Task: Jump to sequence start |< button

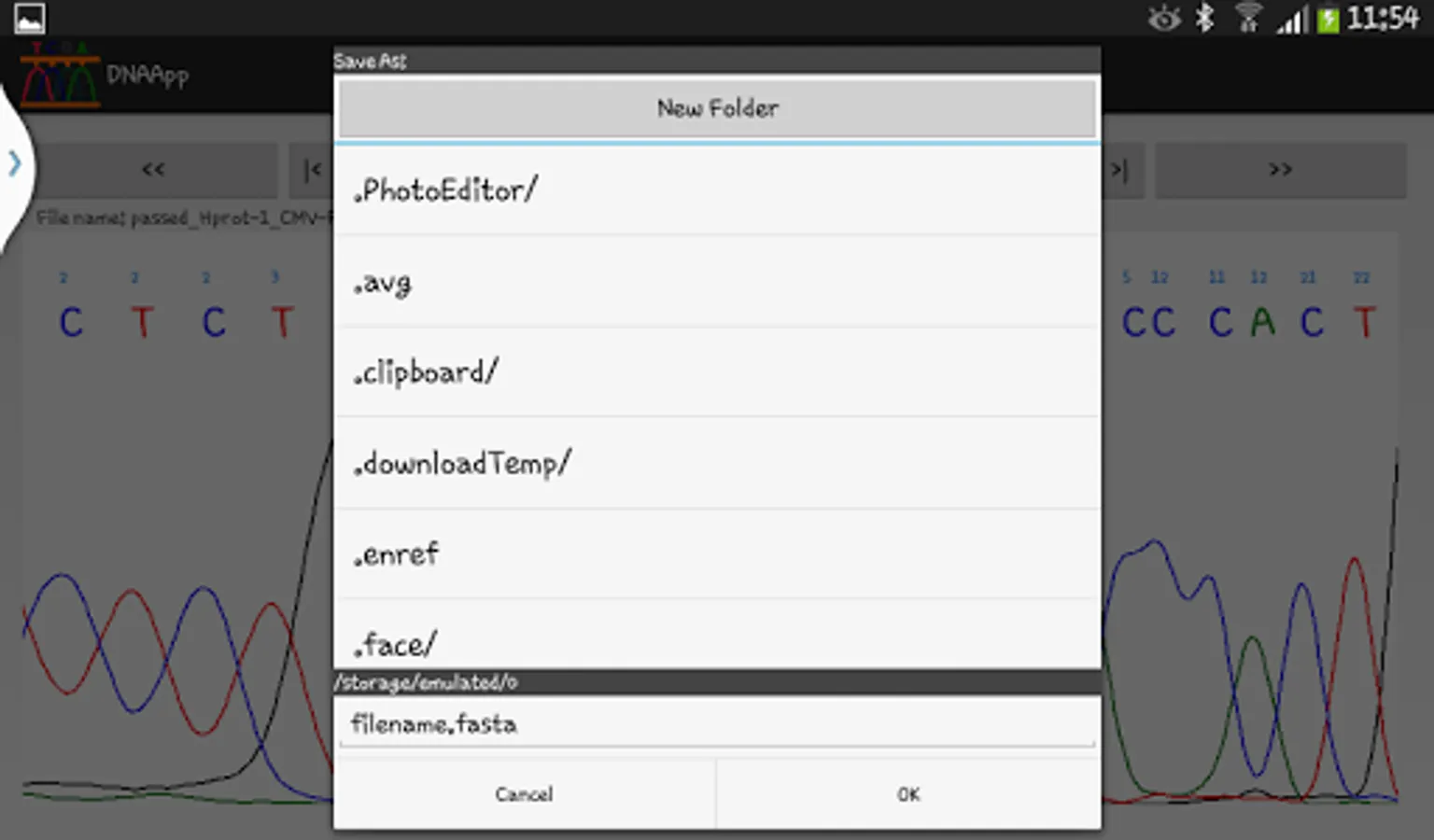Action: (311, 170)
